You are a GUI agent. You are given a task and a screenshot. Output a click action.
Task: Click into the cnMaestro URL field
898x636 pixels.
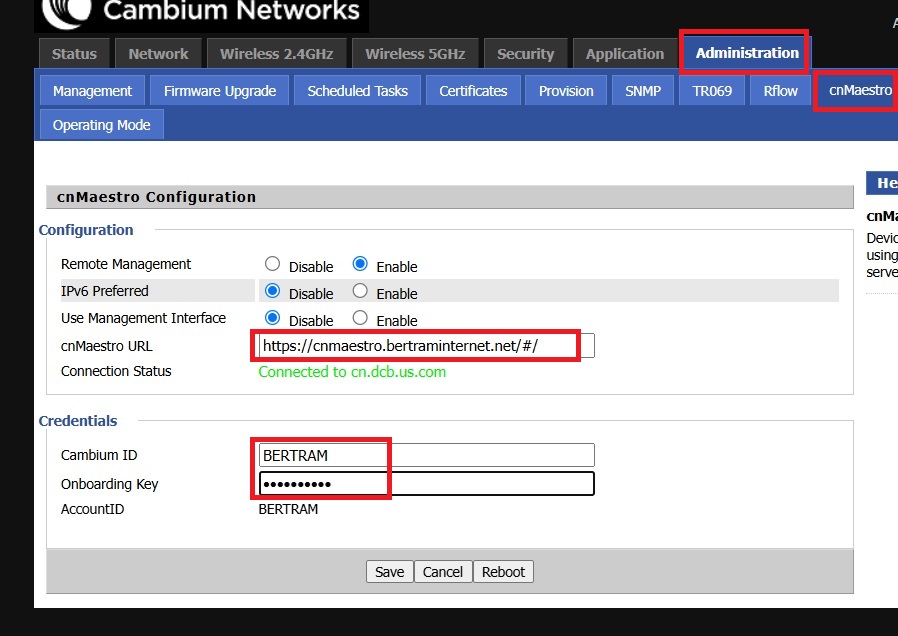pyautogui.click(x=425, y=346)
